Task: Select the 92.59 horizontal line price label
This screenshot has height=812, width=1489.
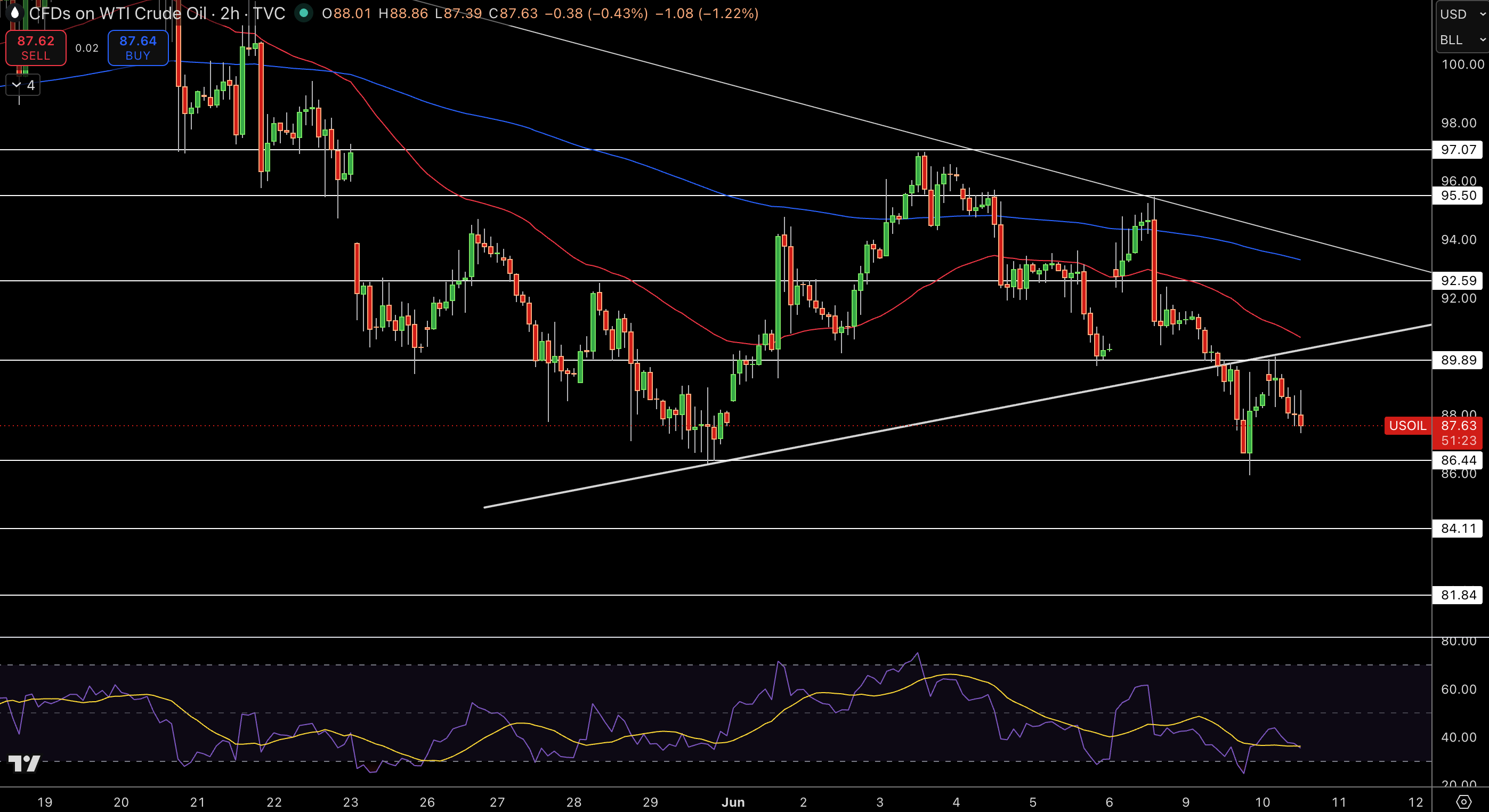Action: point(1458,281)
